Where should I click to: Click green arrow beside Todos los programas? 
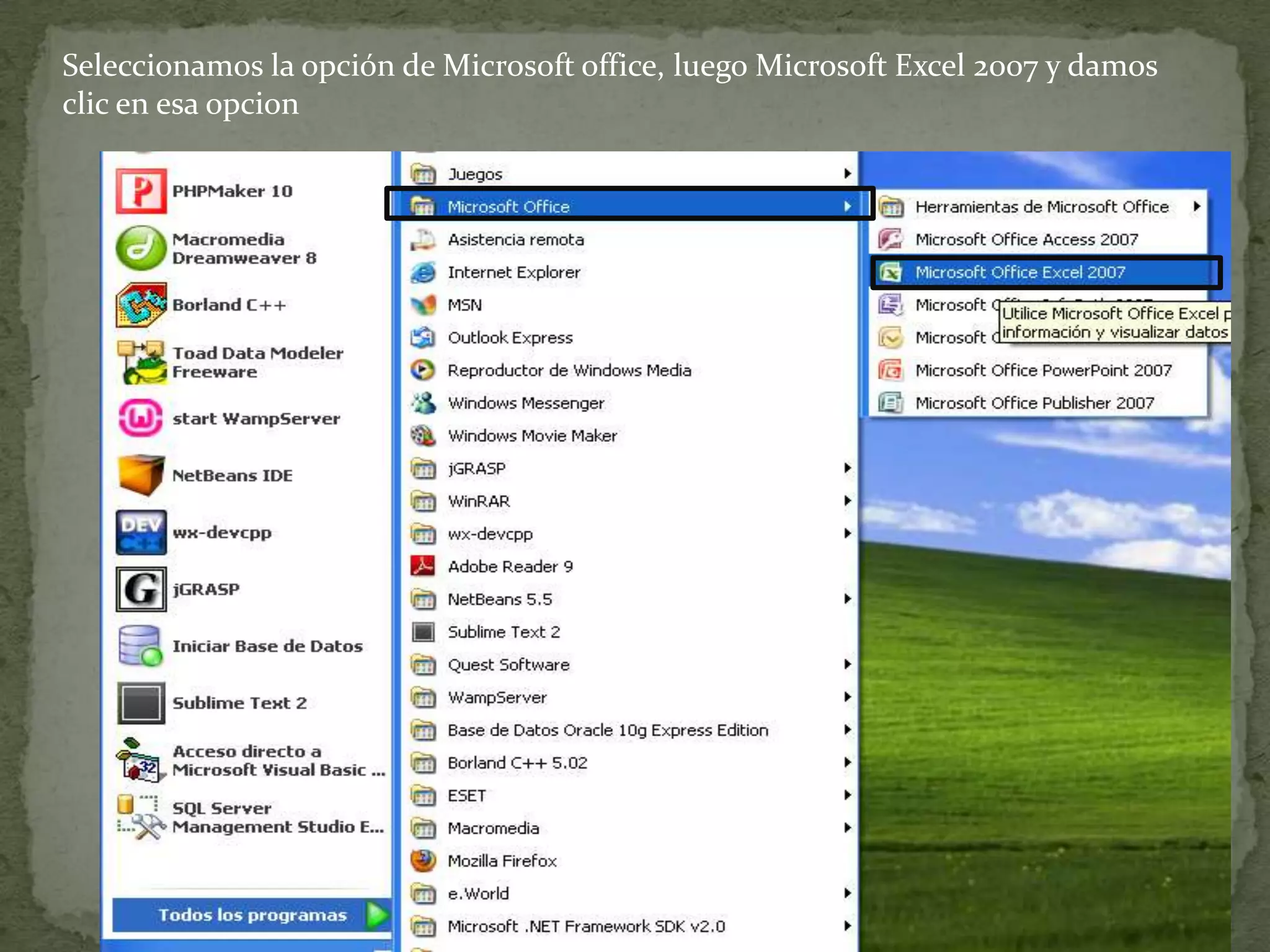(x=377, y=915)
